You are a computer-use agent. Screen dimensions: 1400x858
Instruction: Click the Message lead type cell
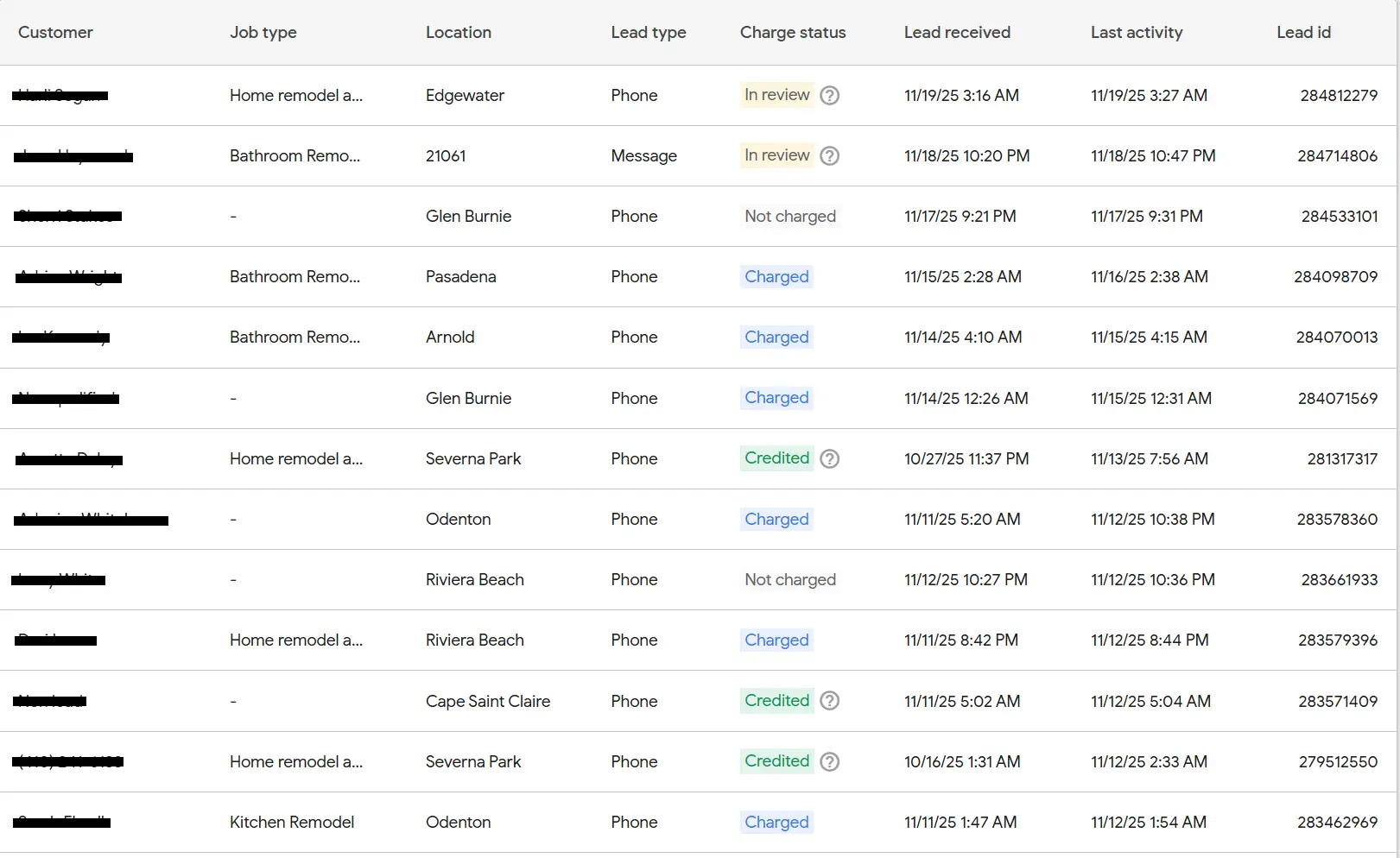click(643, 155)
